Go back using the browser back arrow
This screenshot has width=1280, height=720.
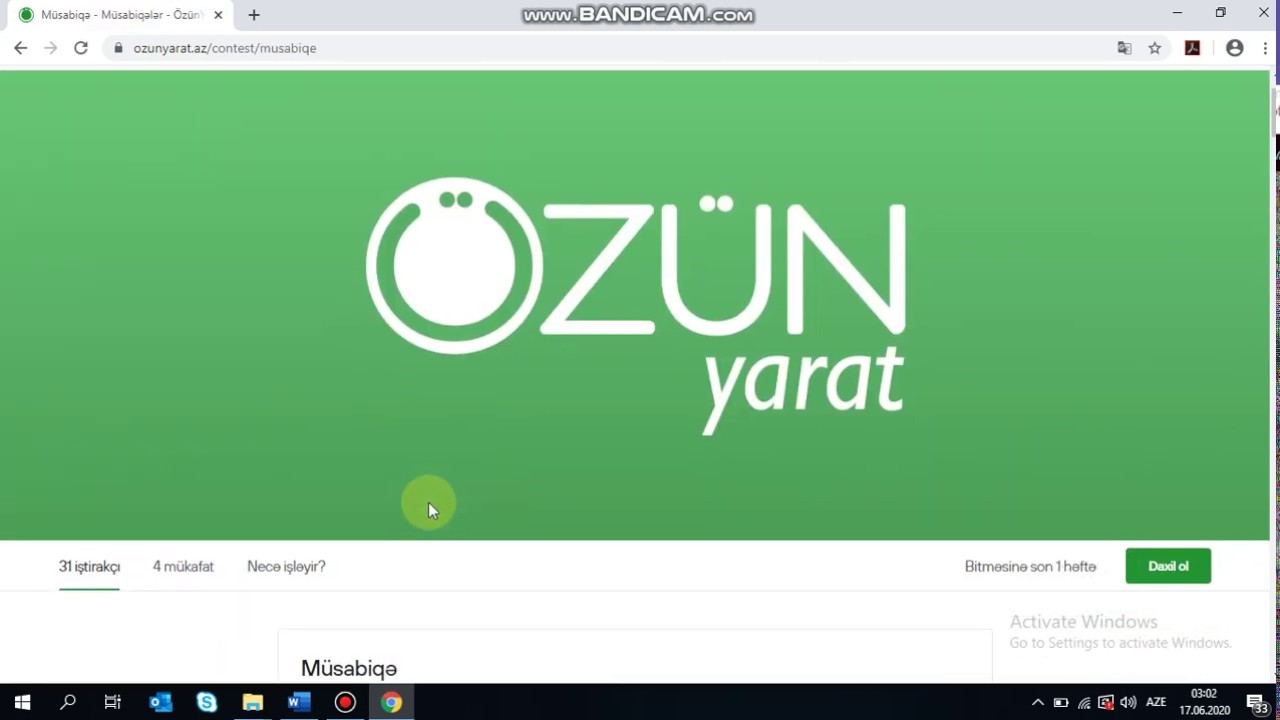click(20, 48)
